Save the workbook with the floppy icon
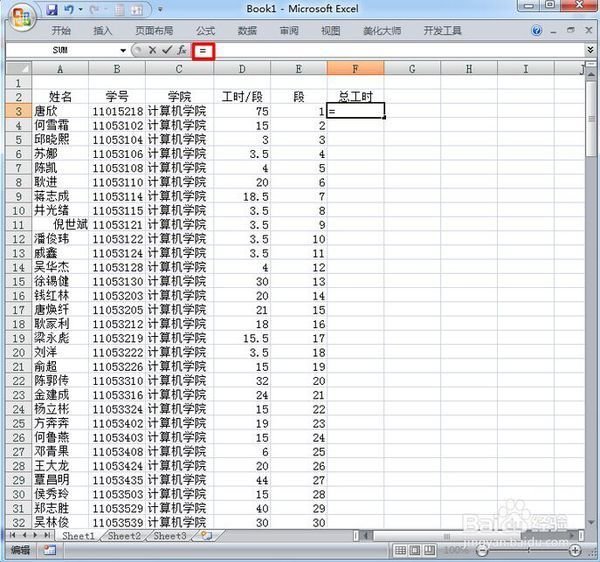The height and width of the screenshot is (562, 600). coord(52,9)
